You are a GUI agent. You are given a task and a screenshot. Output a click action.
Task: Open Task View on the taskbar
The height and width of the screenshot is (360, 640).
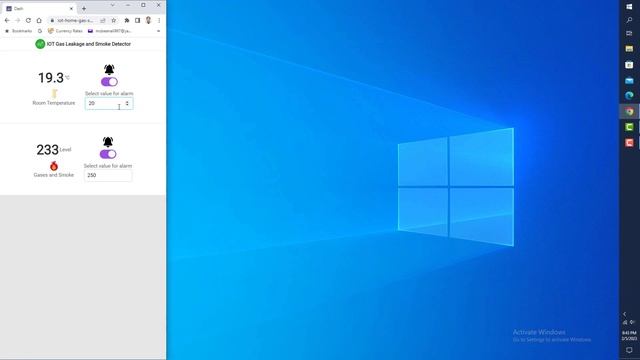(629, 33)
